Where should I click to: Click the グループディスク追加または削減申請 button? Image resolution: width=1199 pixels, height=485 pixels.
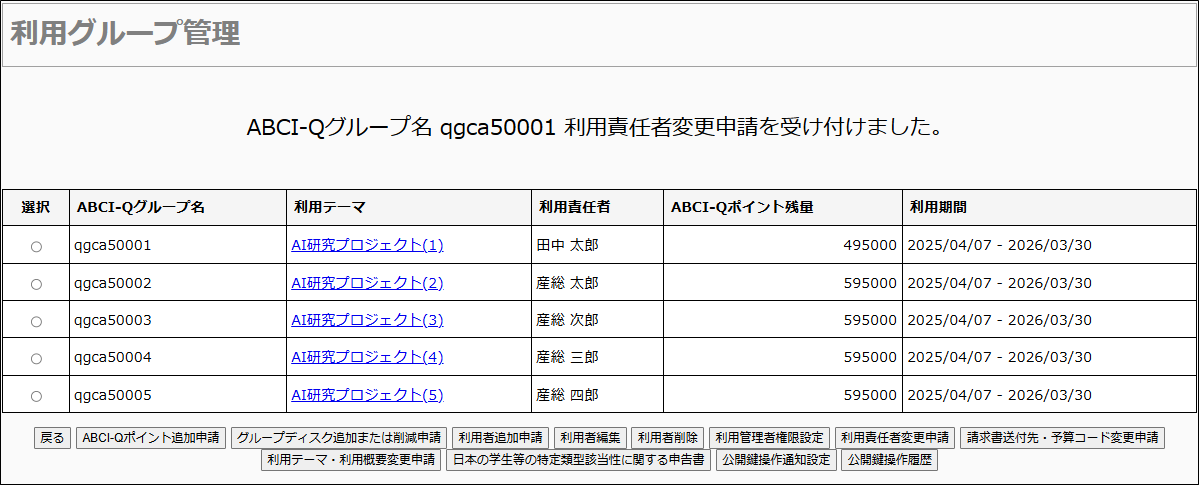point(339,438)
